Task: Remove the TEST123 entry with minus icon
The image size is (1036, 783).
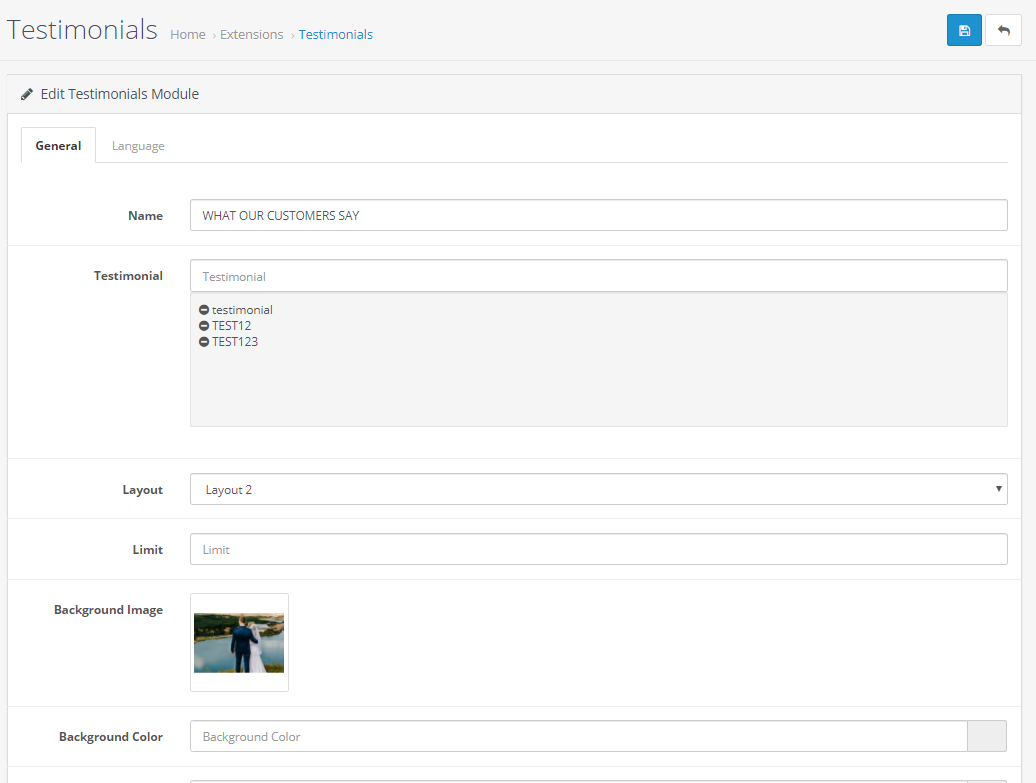Action: [204, 342]
